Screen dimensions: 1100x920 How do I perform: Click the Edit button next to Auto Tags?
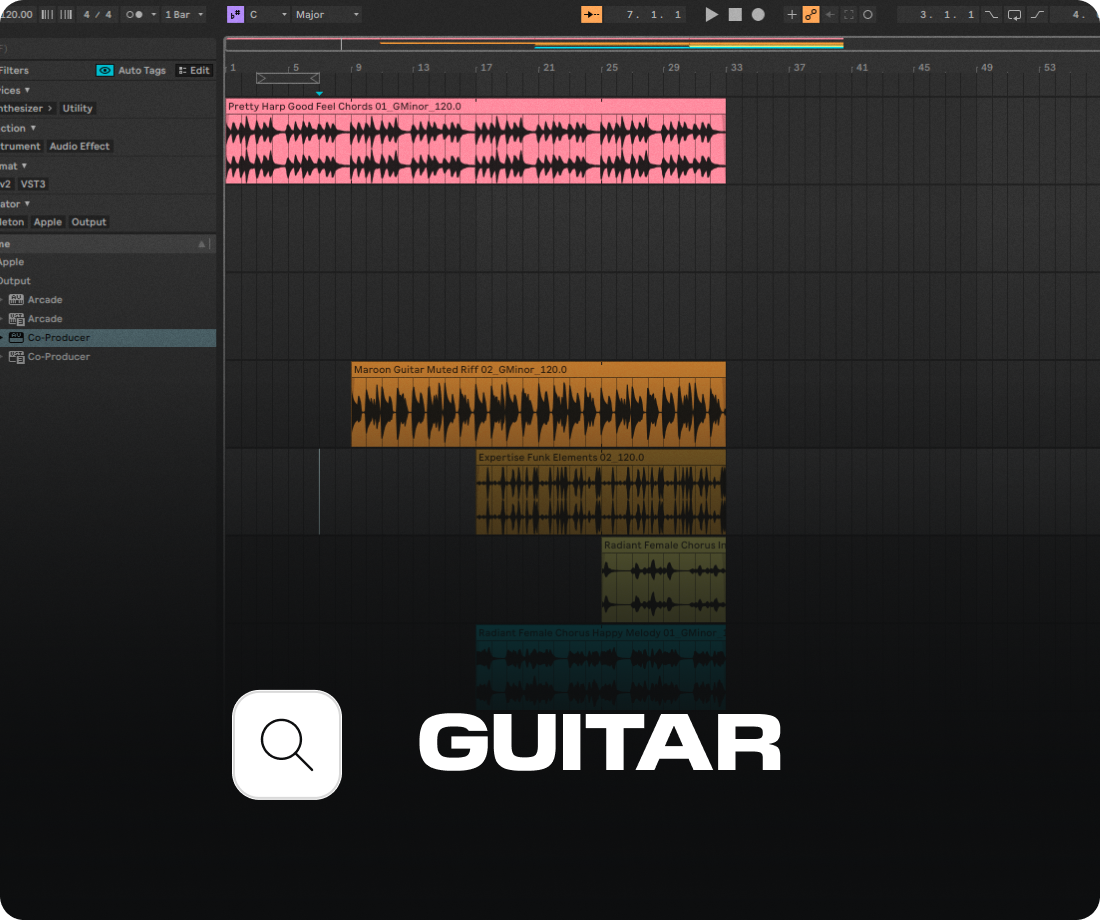coord(194,70)
